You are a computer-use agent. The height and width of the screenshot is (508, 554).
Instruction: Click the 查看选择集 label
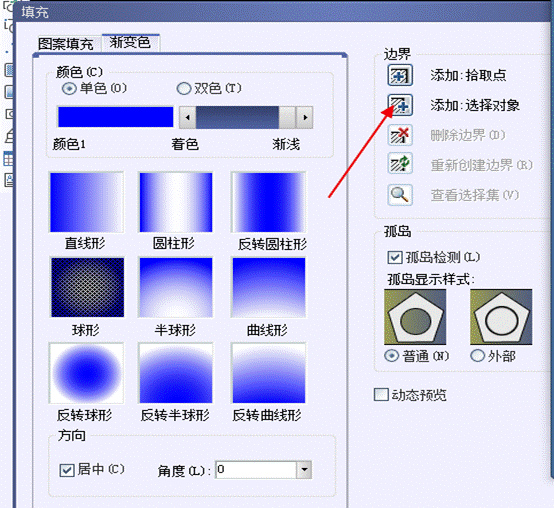pyautogui.click(x=475, y=195)
